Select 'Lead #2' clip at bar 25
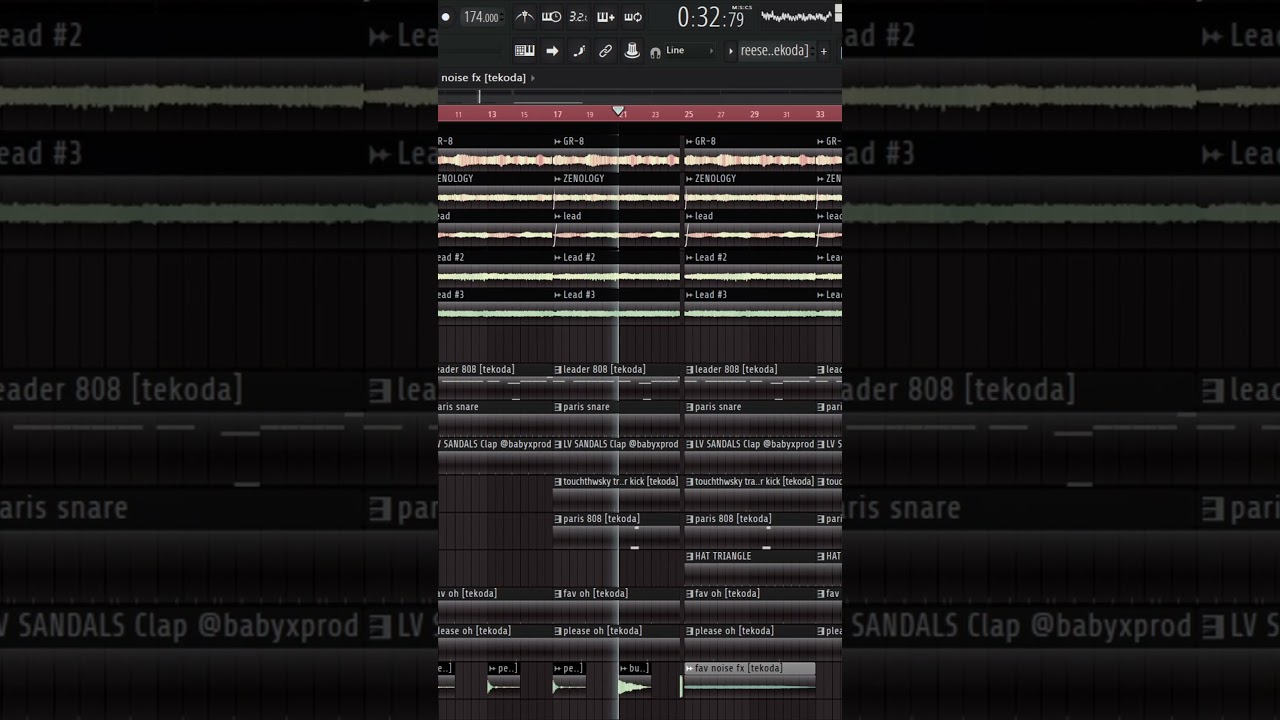The width and height of the screenshot is (1280, 720). pos(750,269)
